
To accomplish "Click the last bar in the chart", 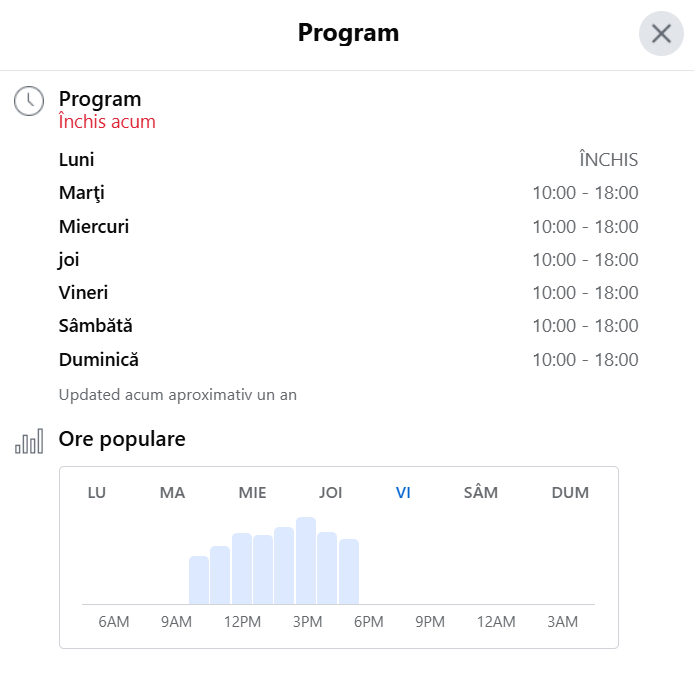I will click(349, 571).
